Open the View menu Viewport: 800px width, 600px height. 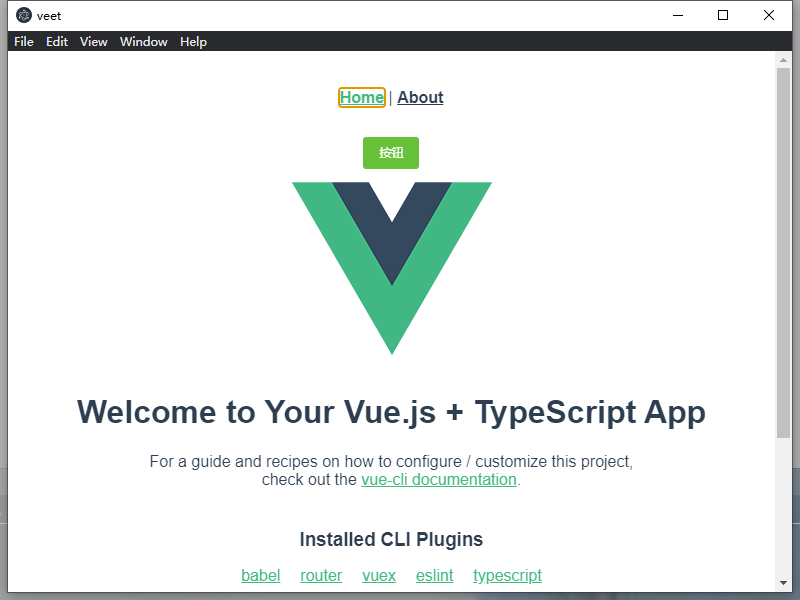(x=93, y=41)
